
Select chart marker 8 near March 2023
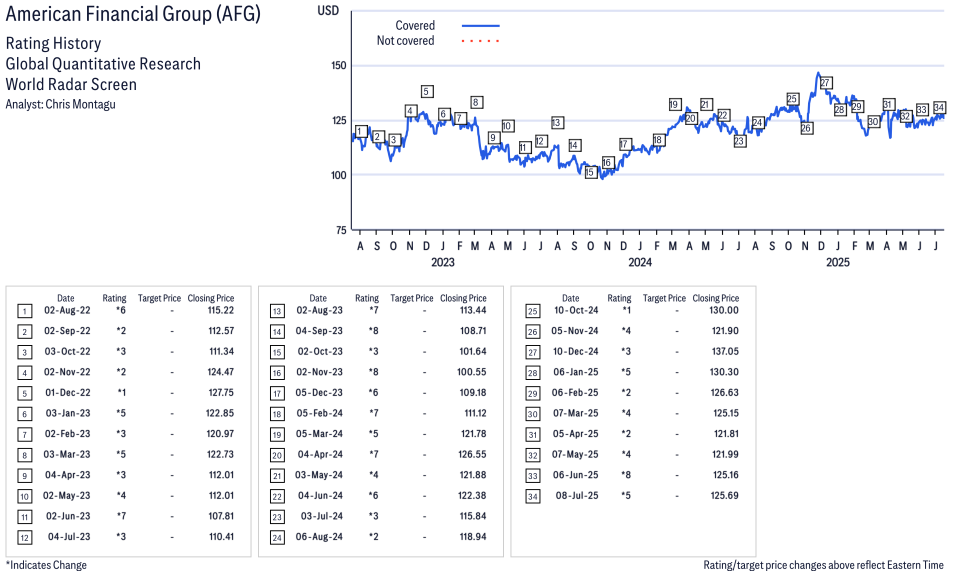(x=476, y=102)
